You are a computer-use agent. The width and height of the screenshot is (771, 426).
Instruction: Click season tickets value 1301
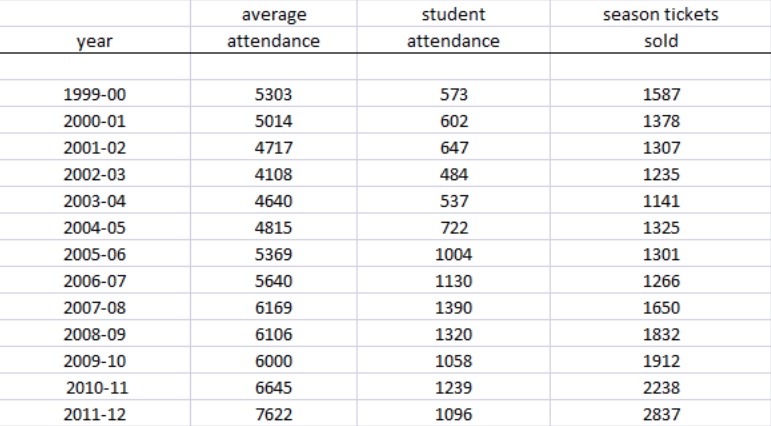tap(661, 254)
